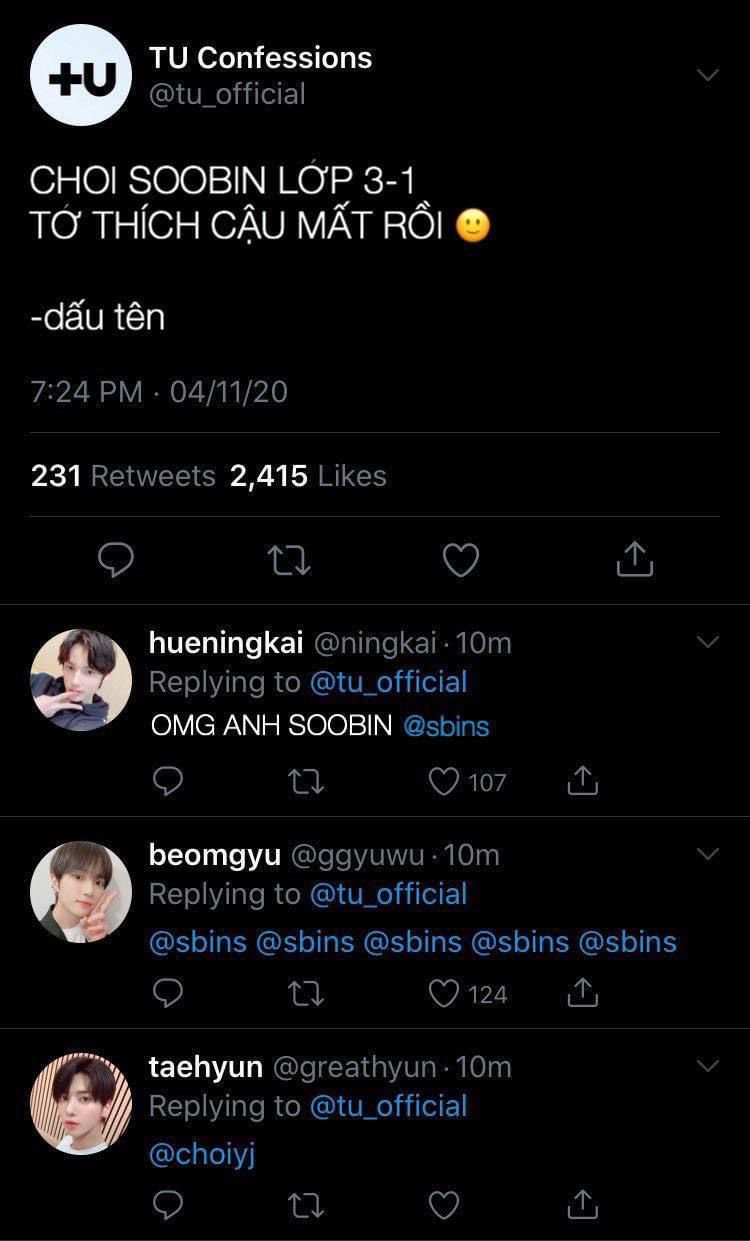Share the TU Confessions main tweet
Viewport: 750px width, 1241px height.
(634, 560)
